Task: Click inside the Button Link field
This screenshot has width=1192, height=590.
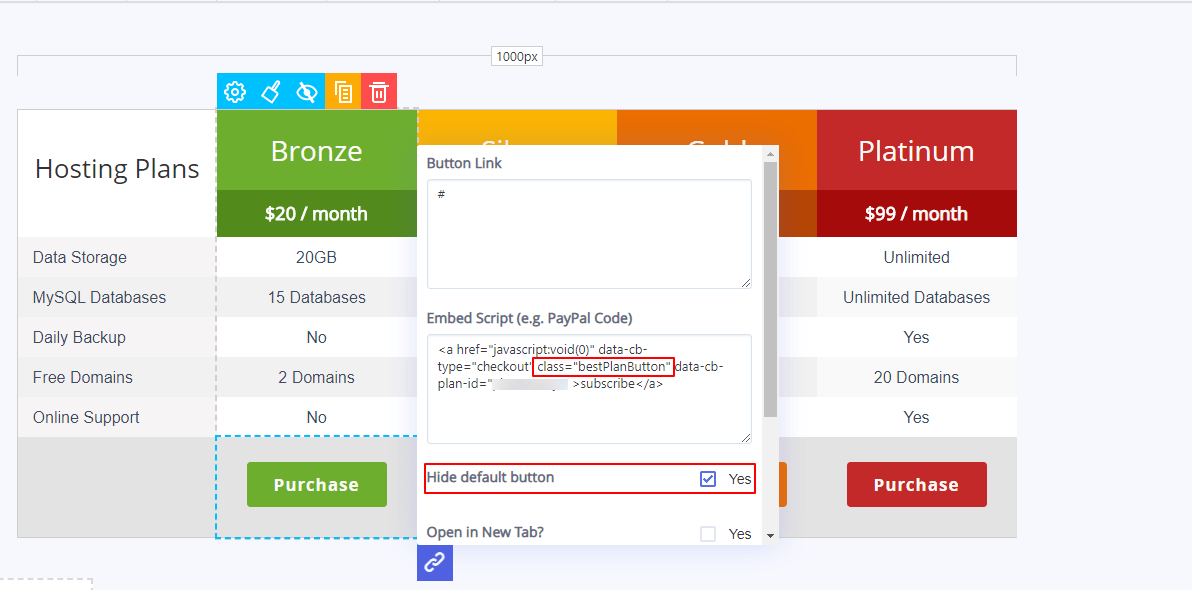Action: (589, 232)
